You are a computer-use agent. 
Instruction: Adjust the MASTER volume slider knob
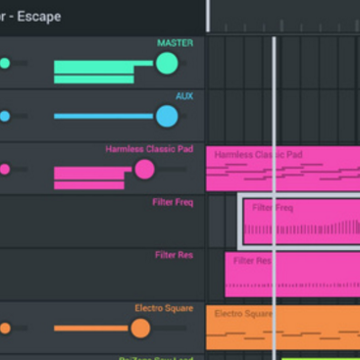click(167, 63)
